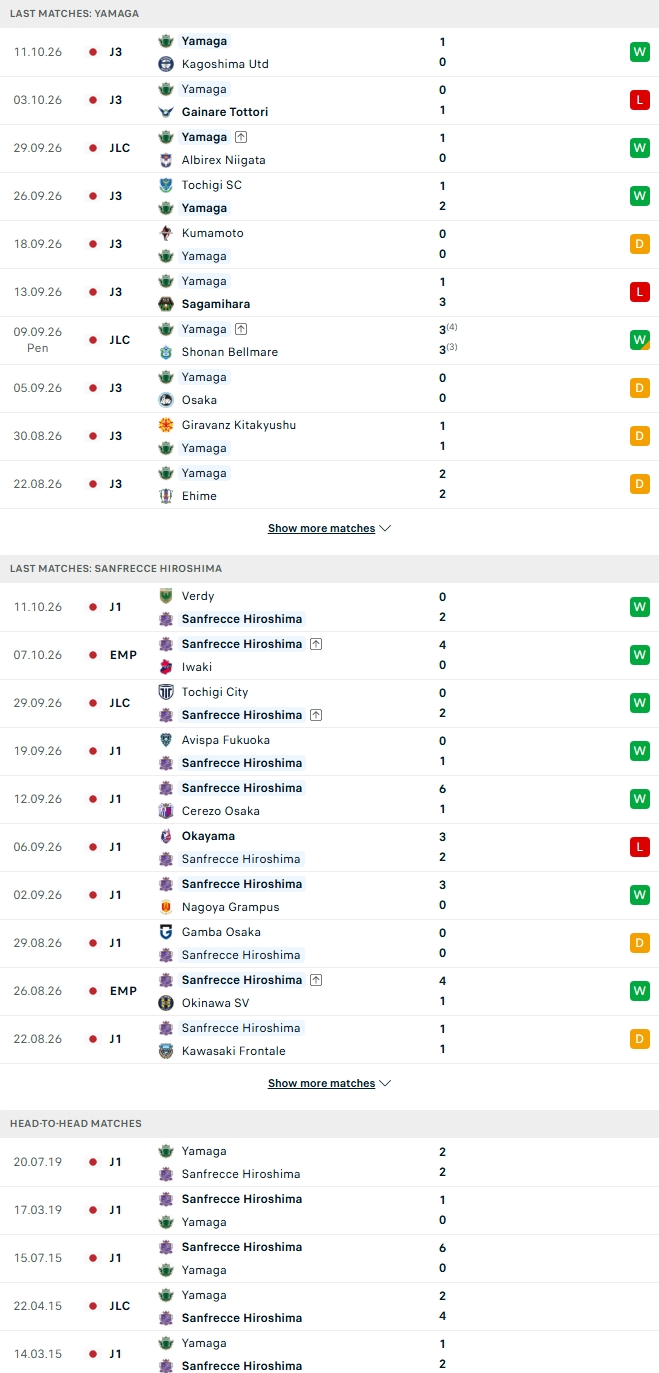Click the score 6 in Sanfrecce vs Cerezo Osaka

point(442,788)
